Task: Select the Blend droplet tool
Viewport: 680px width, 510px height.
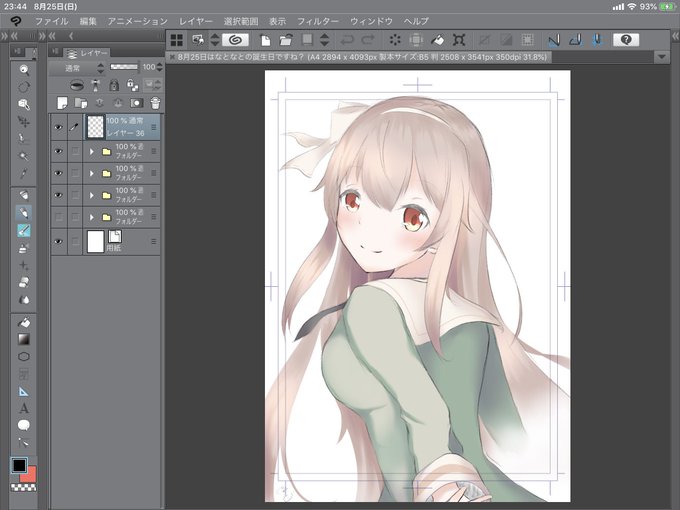Action: [x=24, y=300]
